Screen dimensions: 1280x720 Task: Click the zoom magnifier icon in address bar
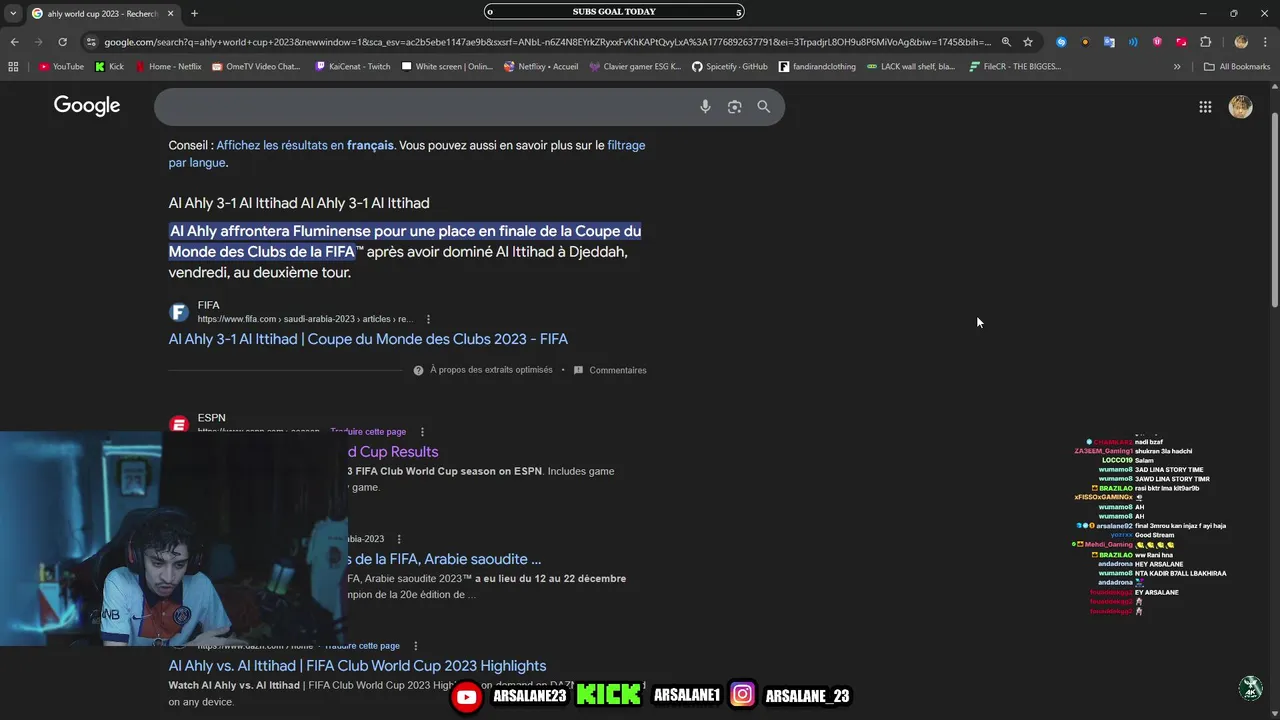point(1006,42)
